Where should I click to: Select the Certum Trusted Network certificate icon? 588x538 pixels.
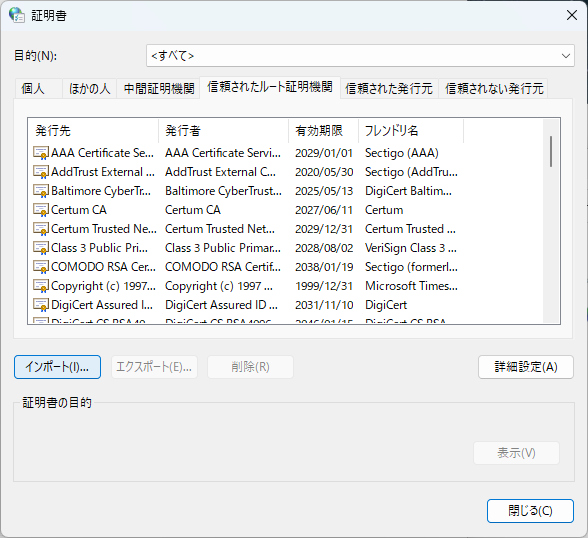coord(41,229)
